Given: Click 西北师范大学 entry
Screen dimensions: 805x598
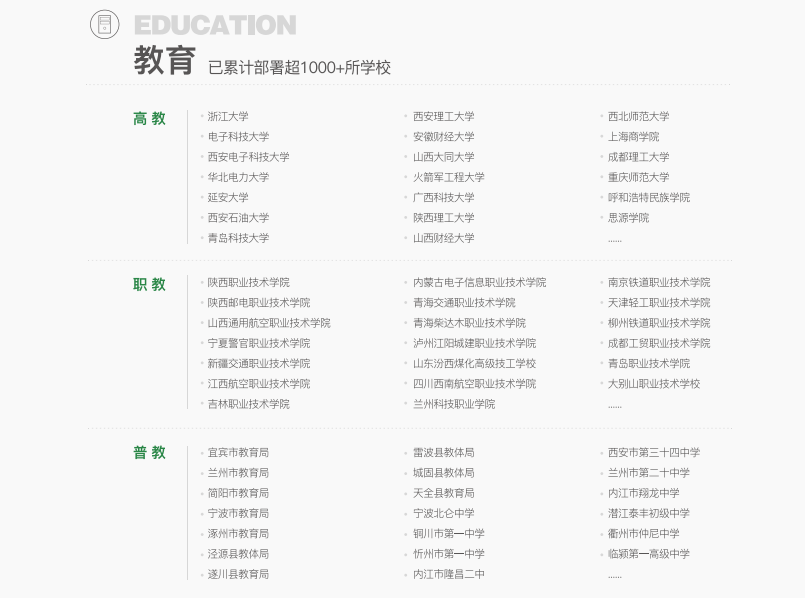Looking at the screenshot, I should click(639, 117).
